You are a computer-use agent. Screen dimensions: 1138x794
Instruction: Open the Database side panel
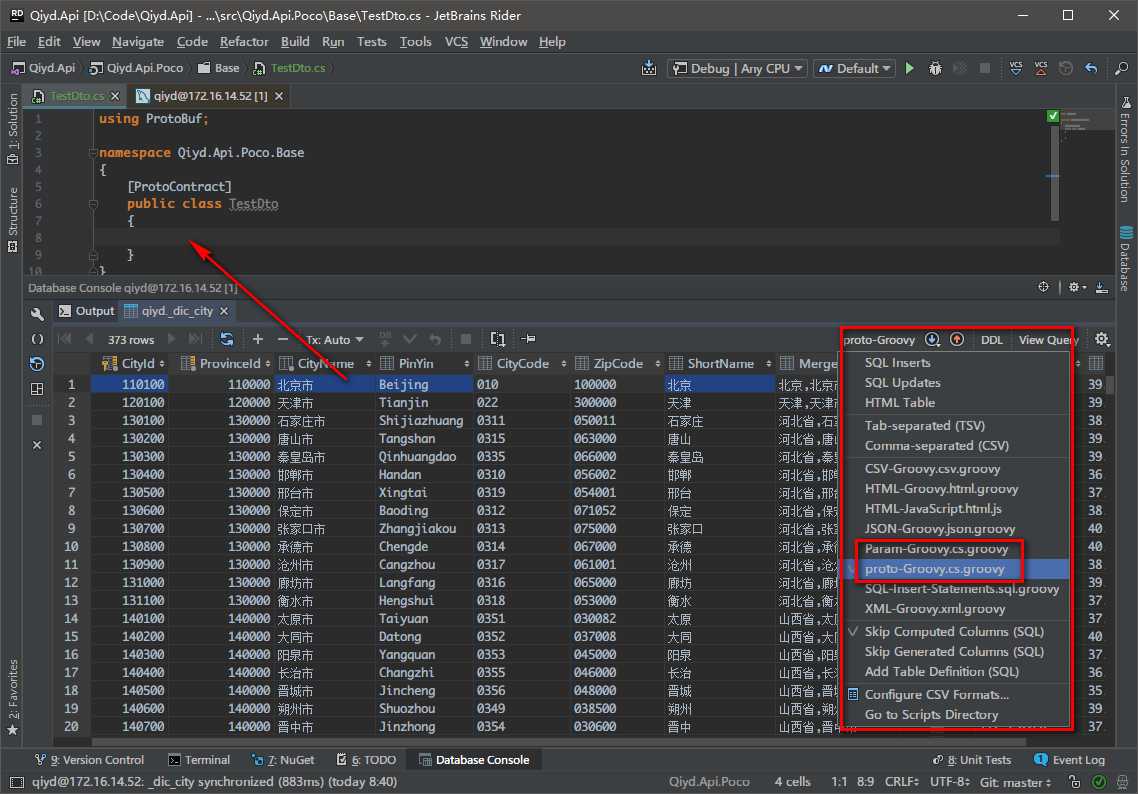[1125, 258]
